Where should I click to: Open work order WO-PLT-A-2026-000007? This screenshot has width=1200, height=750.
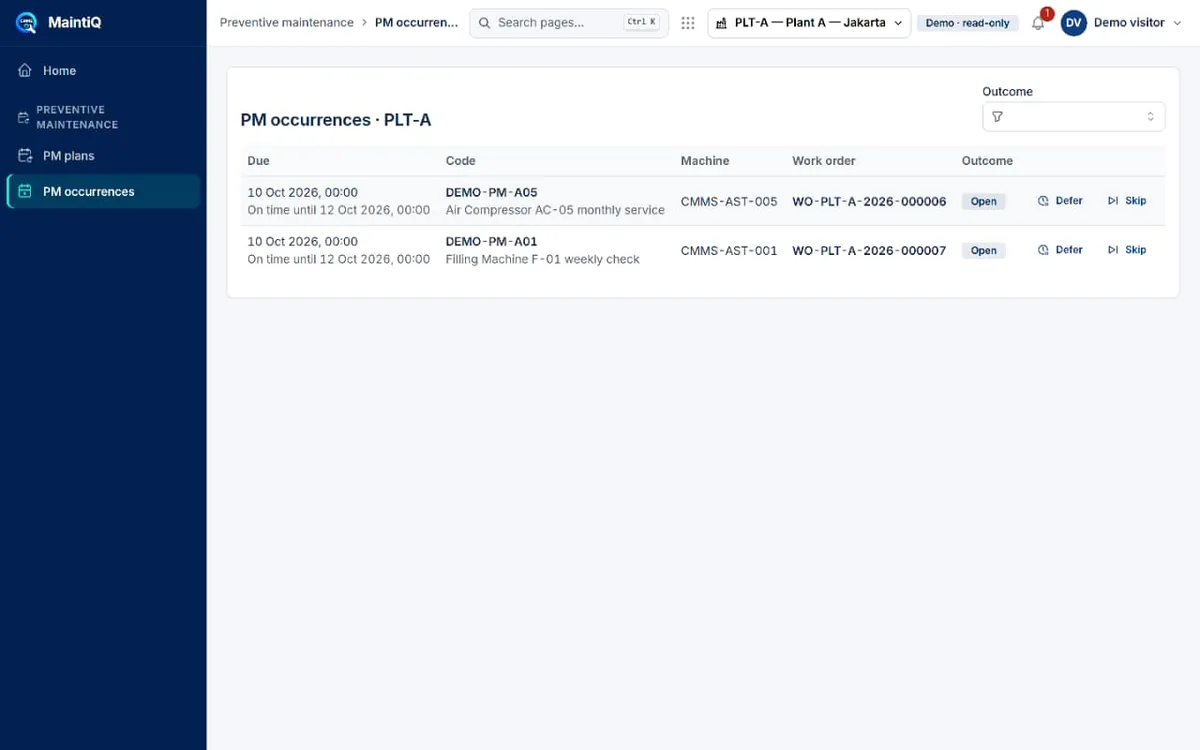[x=869, y=250]
